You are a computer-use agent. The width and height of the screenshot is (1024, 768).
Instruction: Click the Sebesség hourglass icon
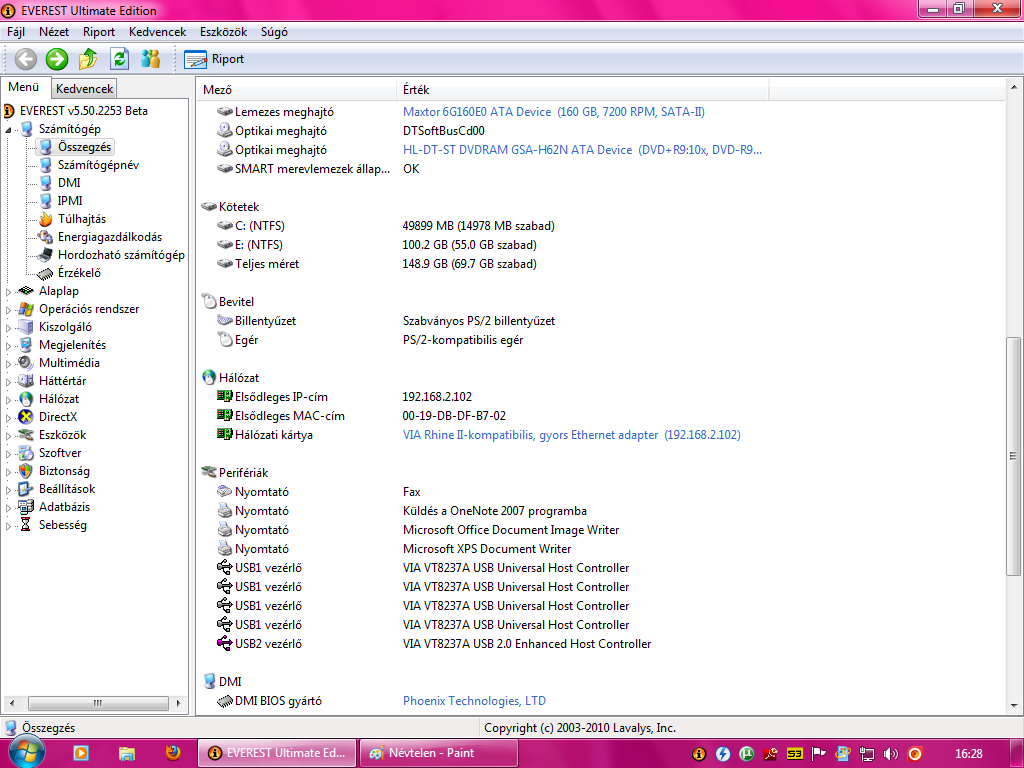tap(26, 525)
